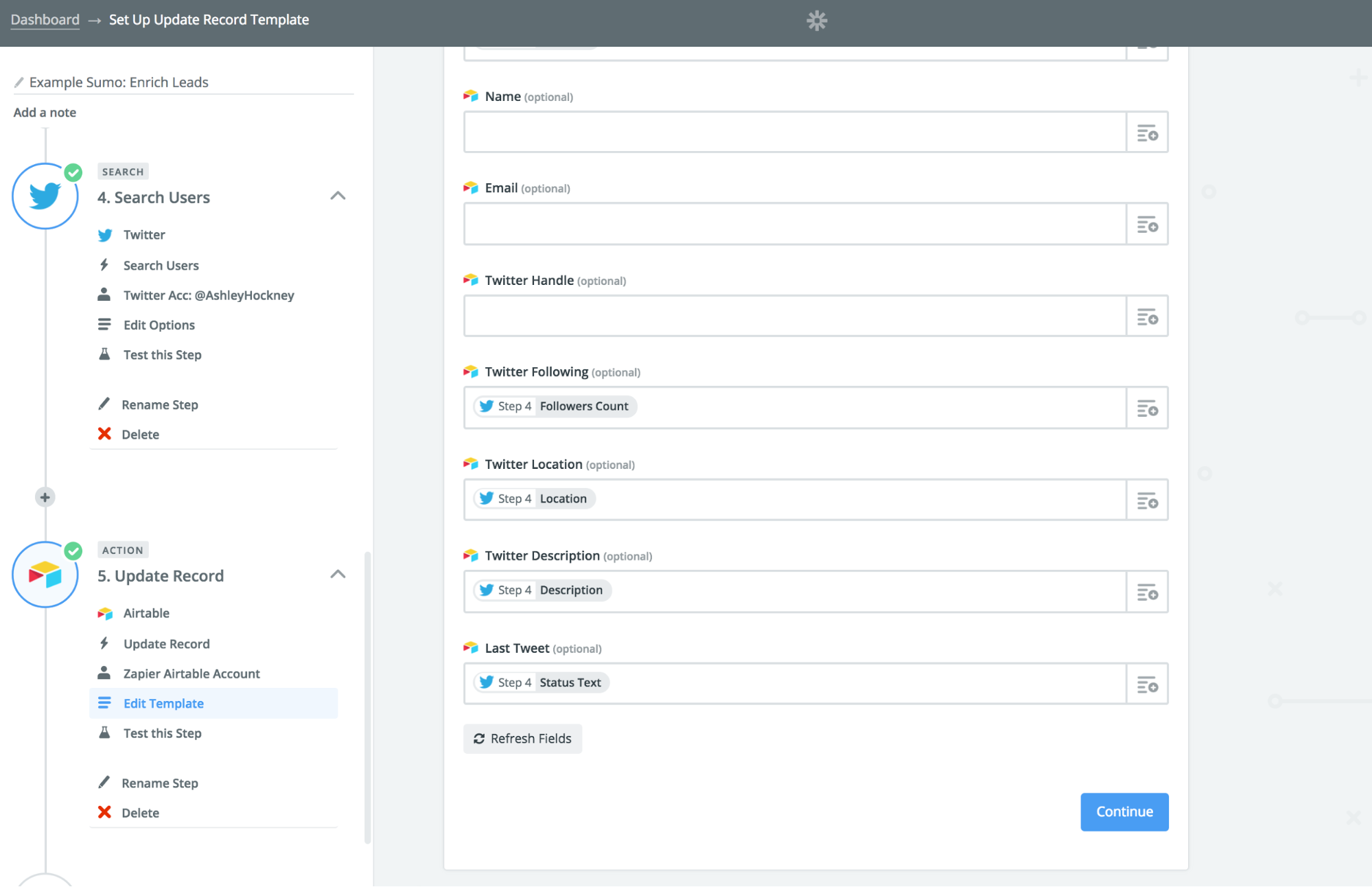Viewport: 1372px width, 887px height.
Task: Click the sidebar vertical scrollbar
Action: tap(368, 697)
